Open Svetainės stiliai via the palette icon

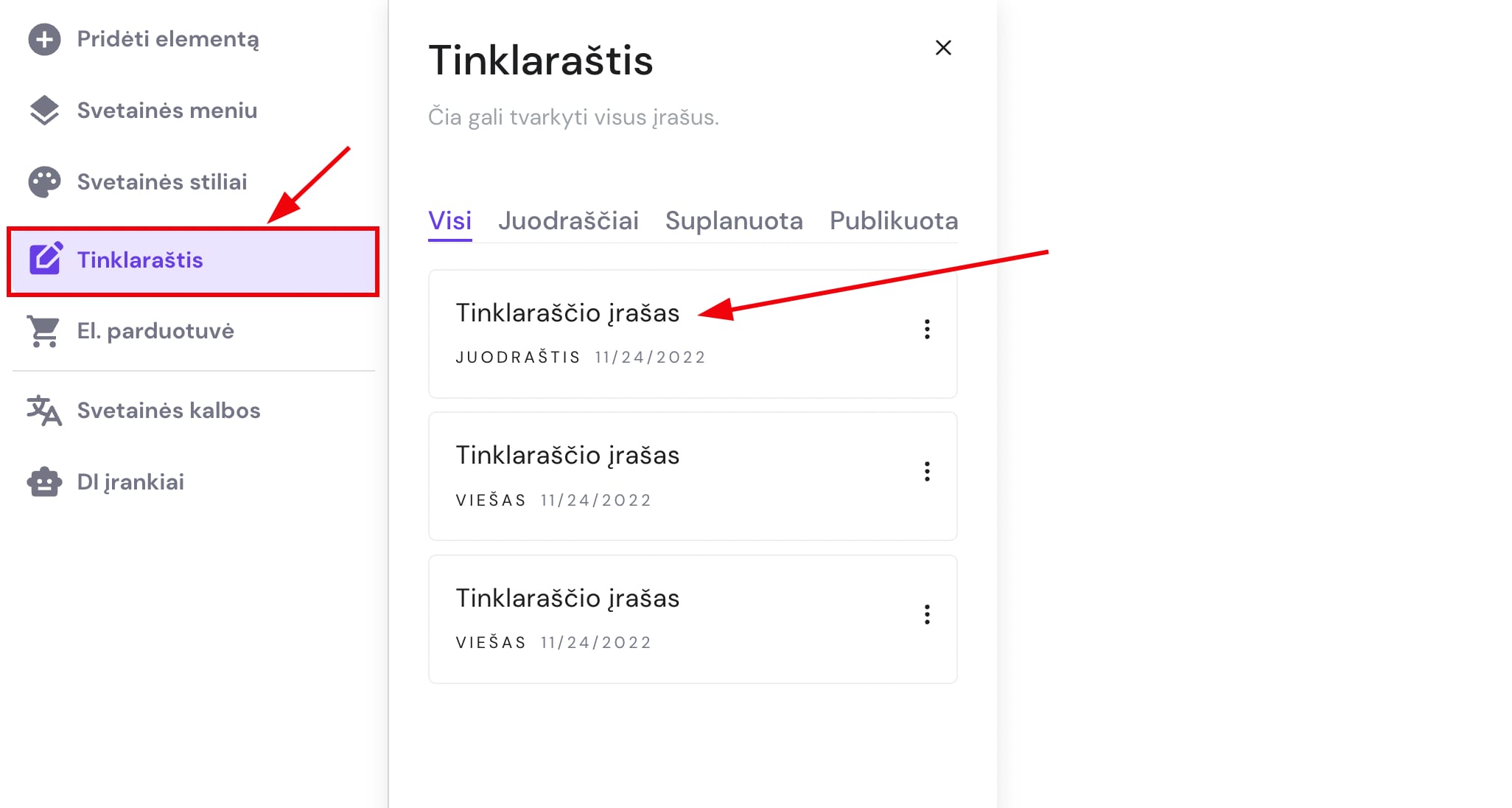point(45,181)
